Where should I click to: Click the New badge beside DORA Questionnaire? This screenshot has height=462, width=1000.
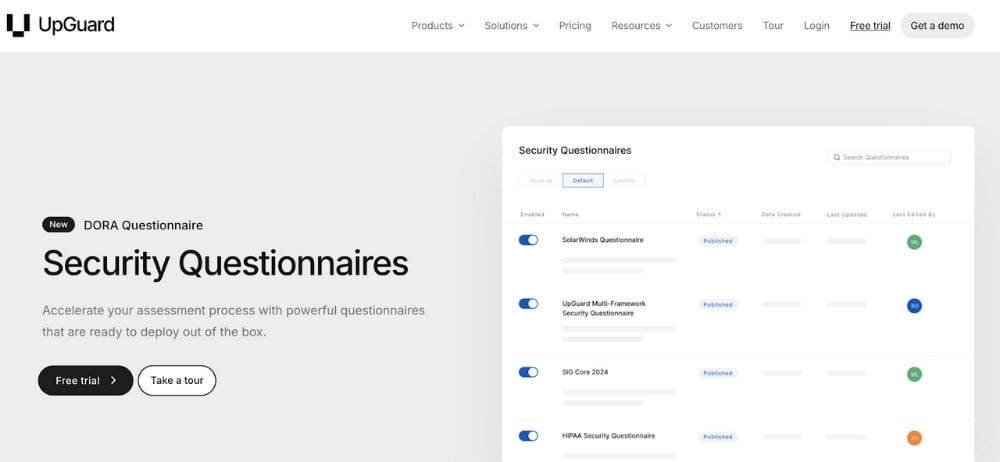[x=59, y=225]
